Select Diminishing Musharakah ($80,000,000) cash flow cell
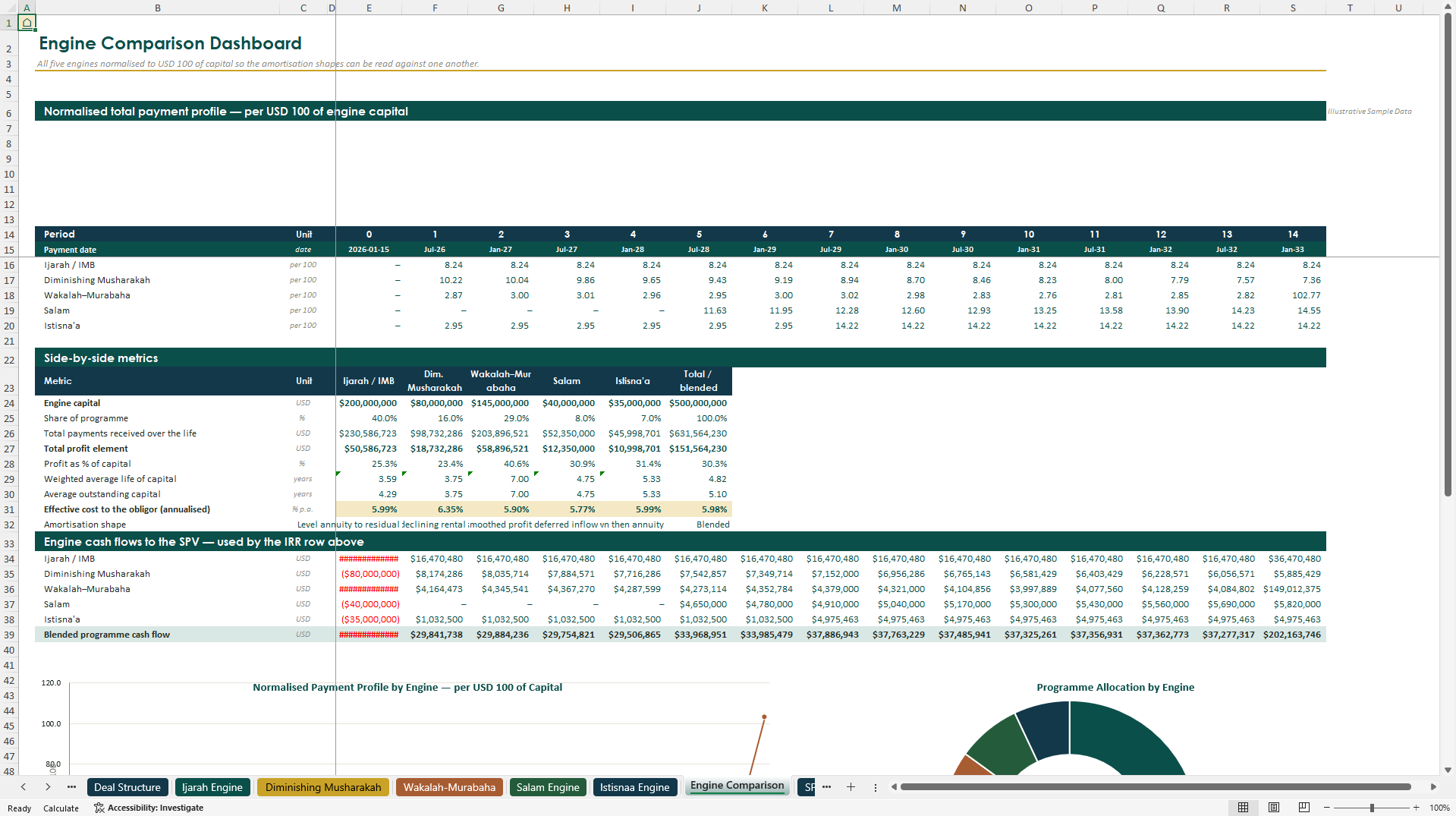Screen dimensions: 1456x816 (x=369, y=574)
